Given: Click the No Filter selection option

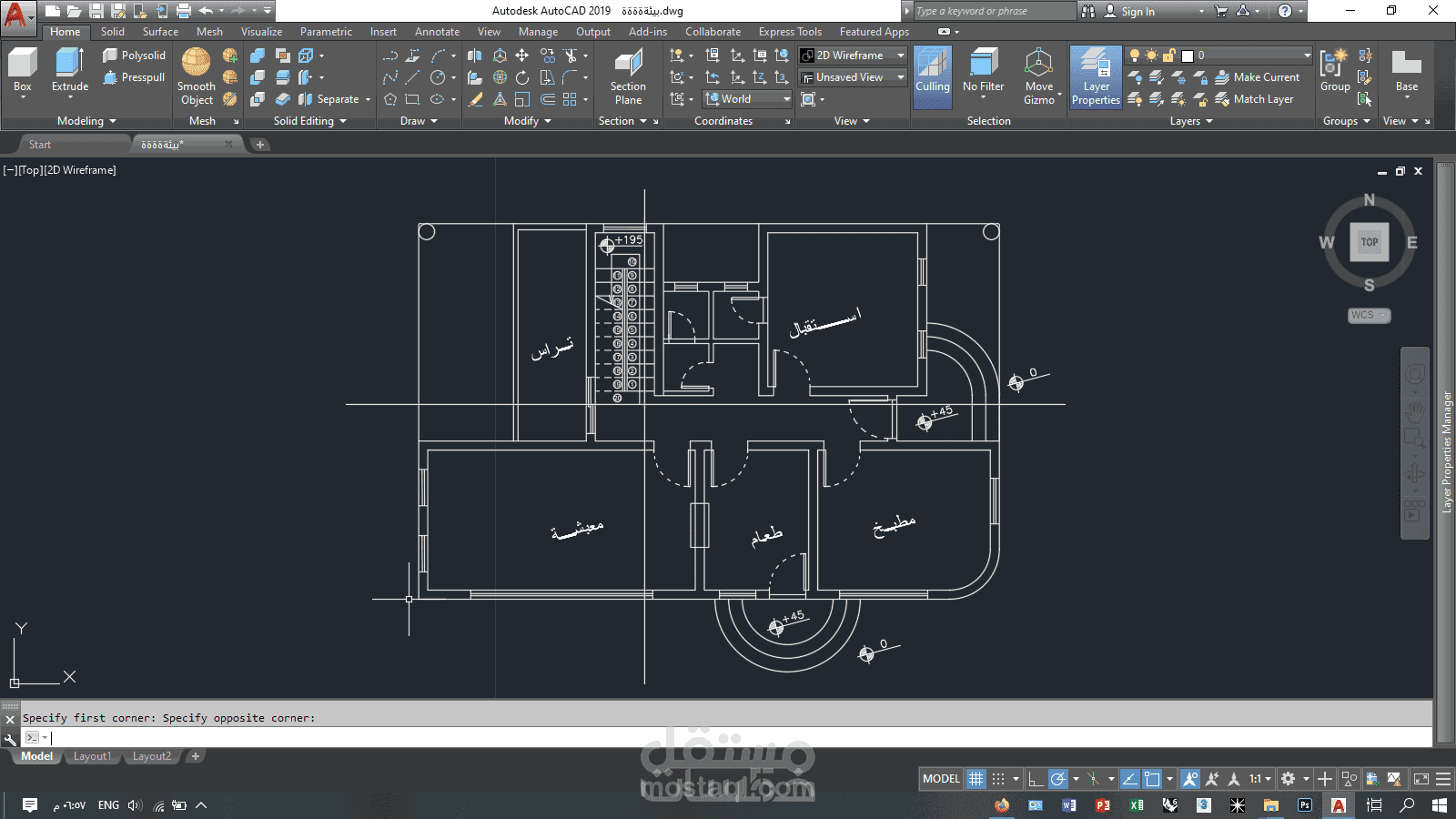Looking at the screenshot, I should (983, 71).
